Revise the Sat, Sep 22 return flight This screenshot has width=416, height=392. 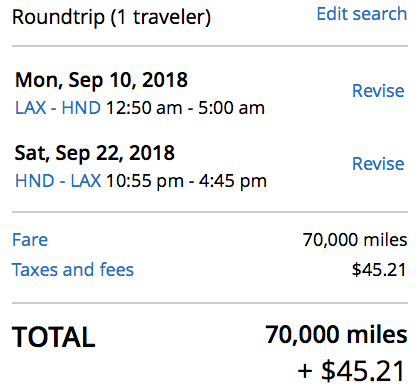[378, 164]
